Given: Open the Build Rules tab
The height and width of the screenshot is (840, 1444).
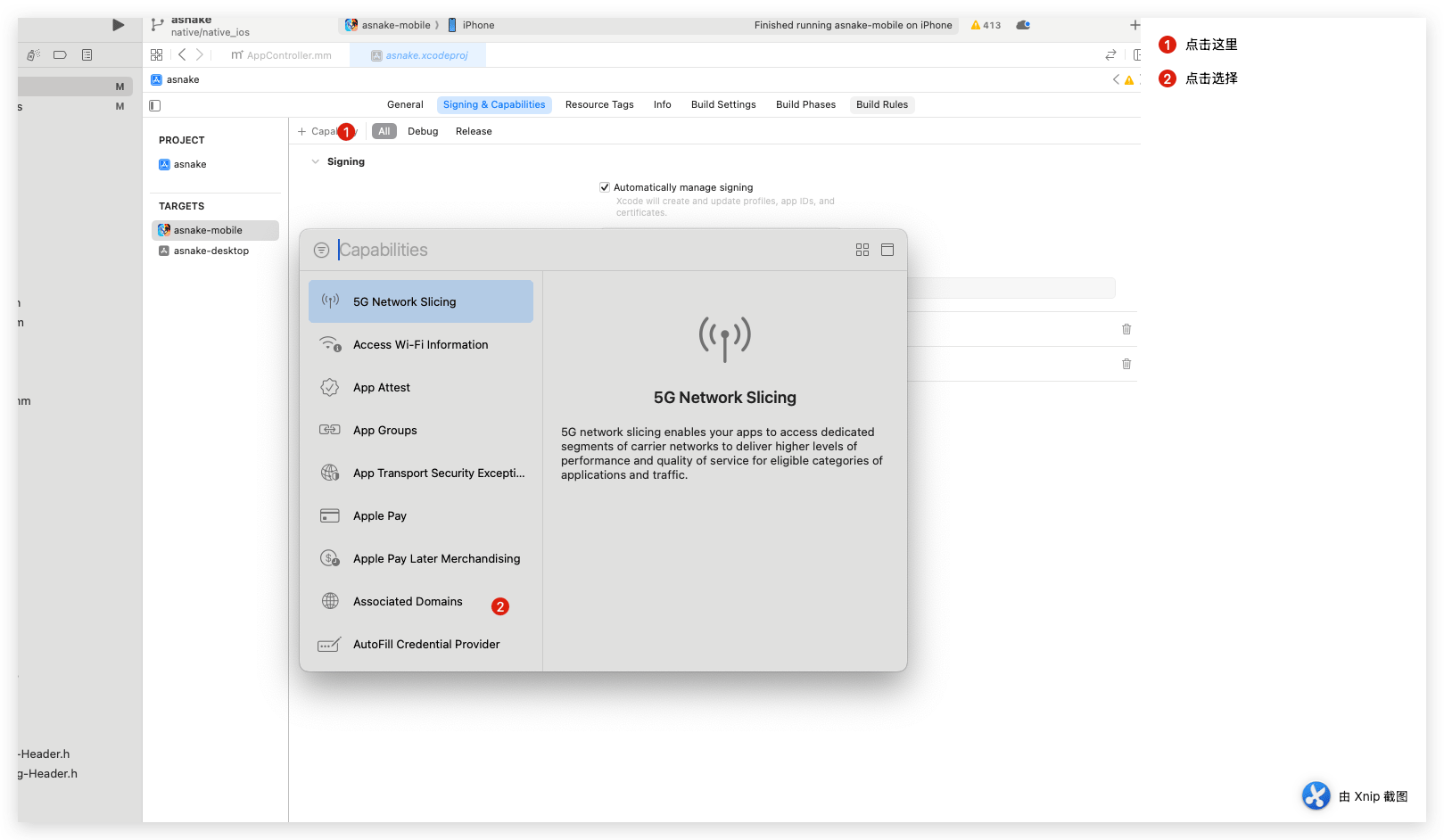Looking at the screenshot, I should pyautogui.click(x=882, y=104).
